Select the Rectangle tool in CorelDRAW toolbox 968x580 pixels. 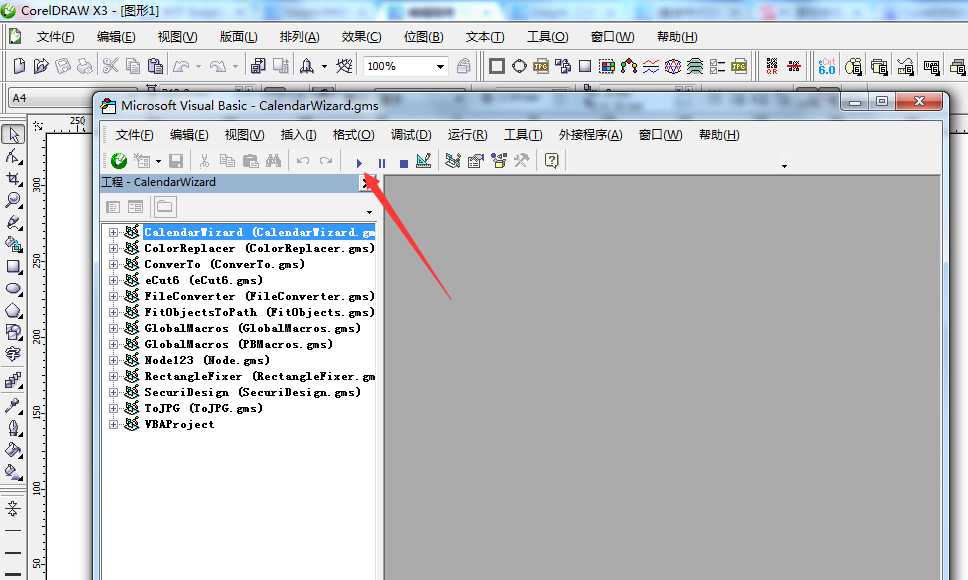click(13, 267)
